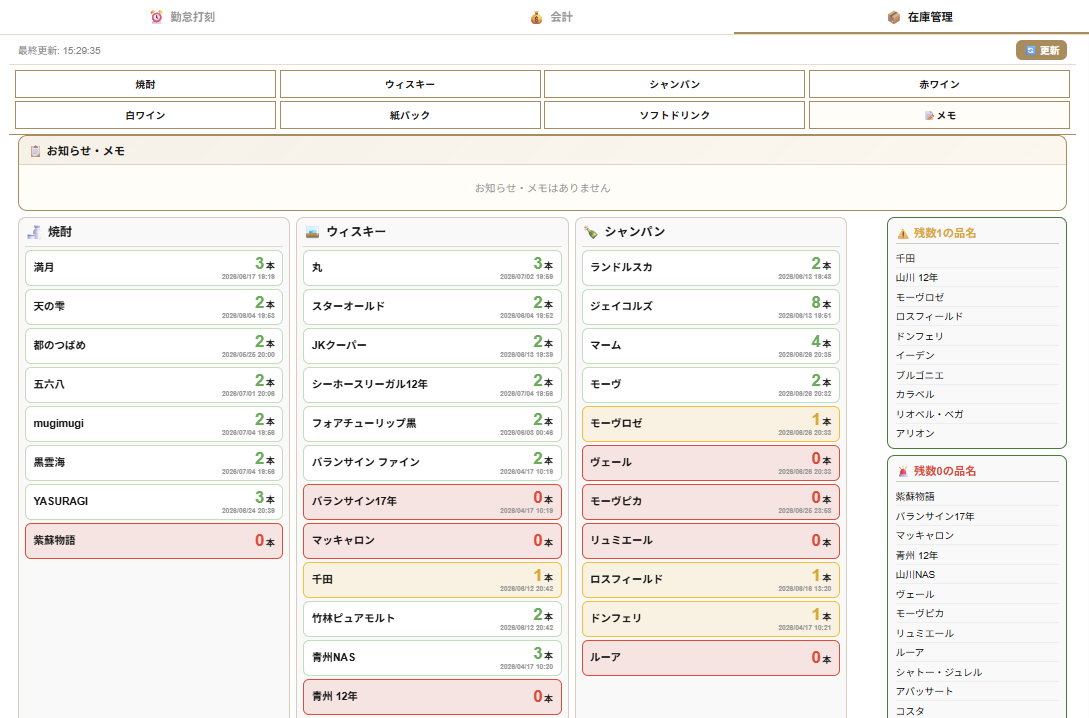Click the refresh icon in 更新 button
Image resolution: width=1089 pixels, height=718 pixels.
[x=1031, y=51]
